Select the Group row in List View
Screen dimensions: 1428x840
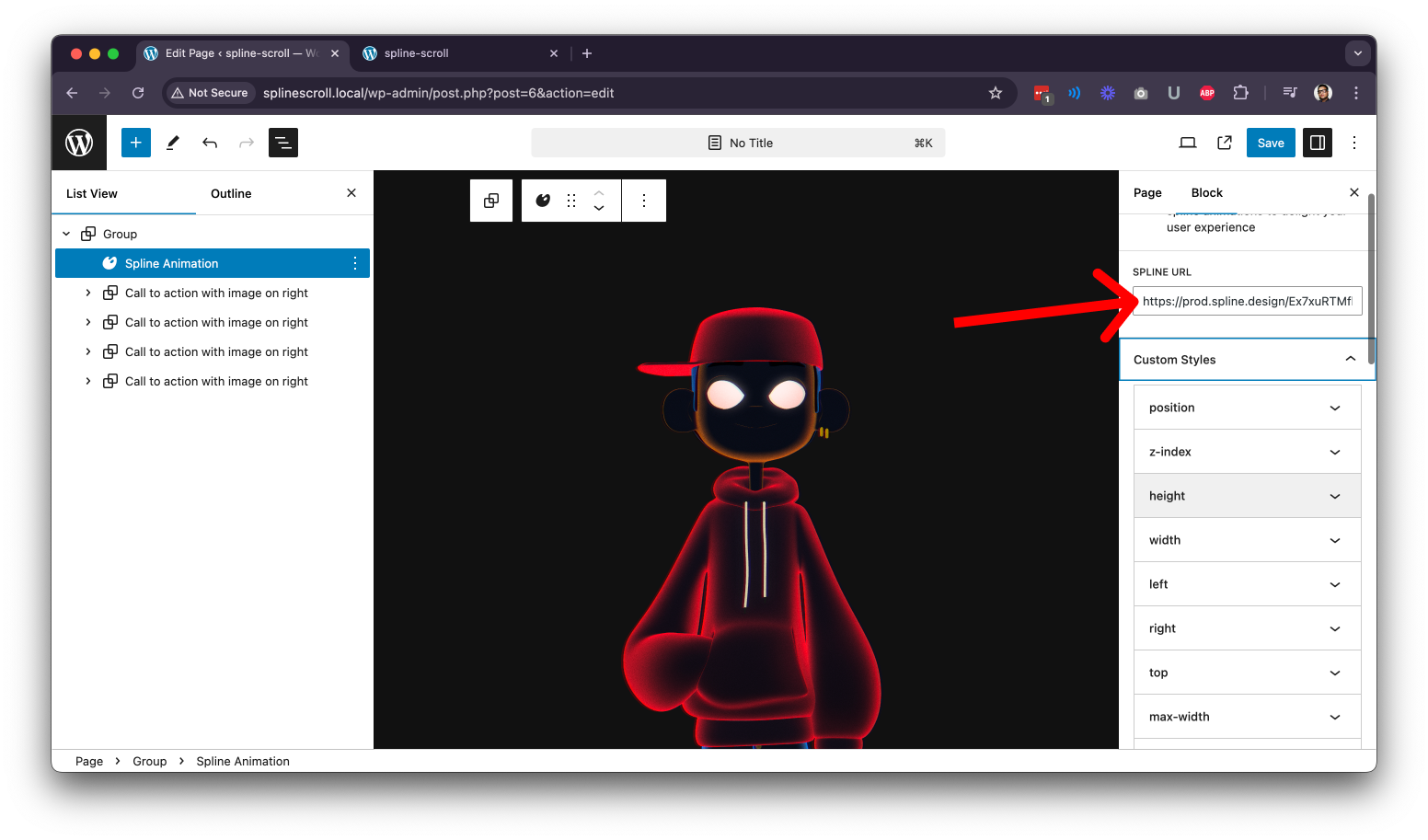click(213, 234)
